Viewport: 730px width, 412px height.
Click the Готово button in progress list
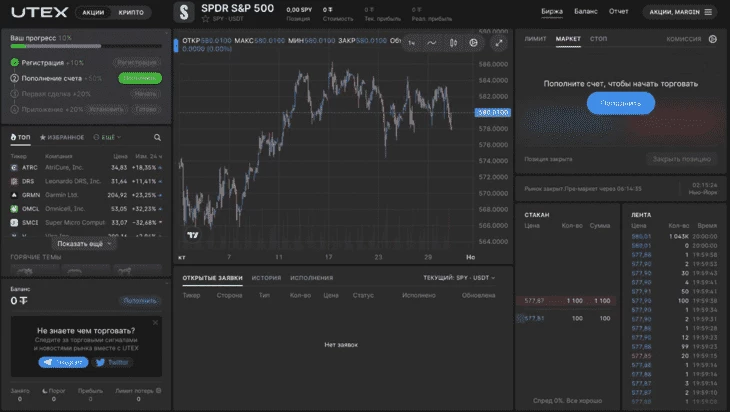click(x=146, y=109)
